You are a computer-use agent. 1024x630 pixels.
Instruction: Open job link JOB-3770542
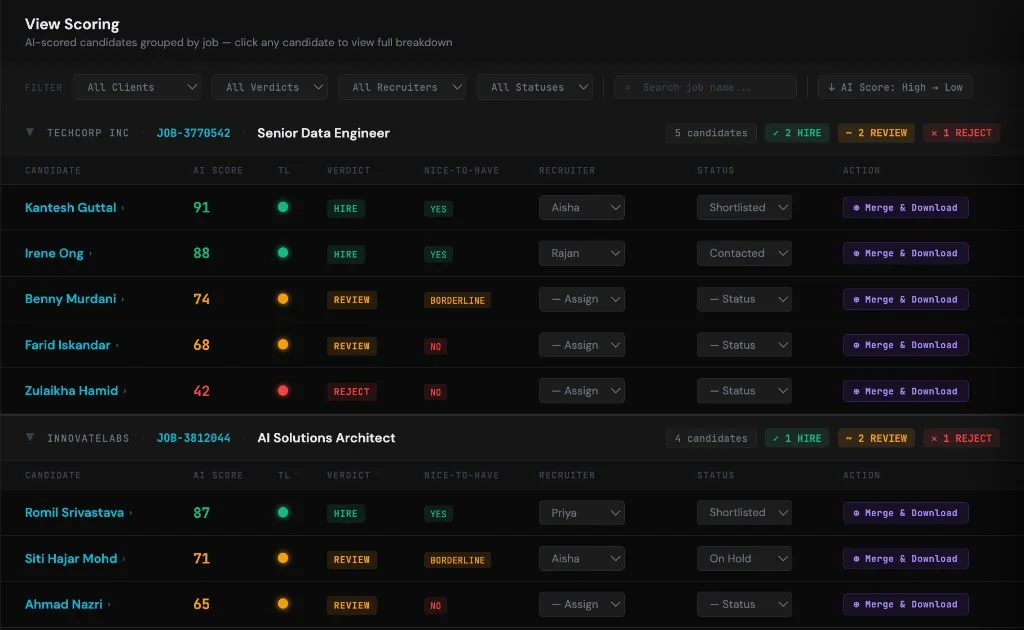coord(193,133)
